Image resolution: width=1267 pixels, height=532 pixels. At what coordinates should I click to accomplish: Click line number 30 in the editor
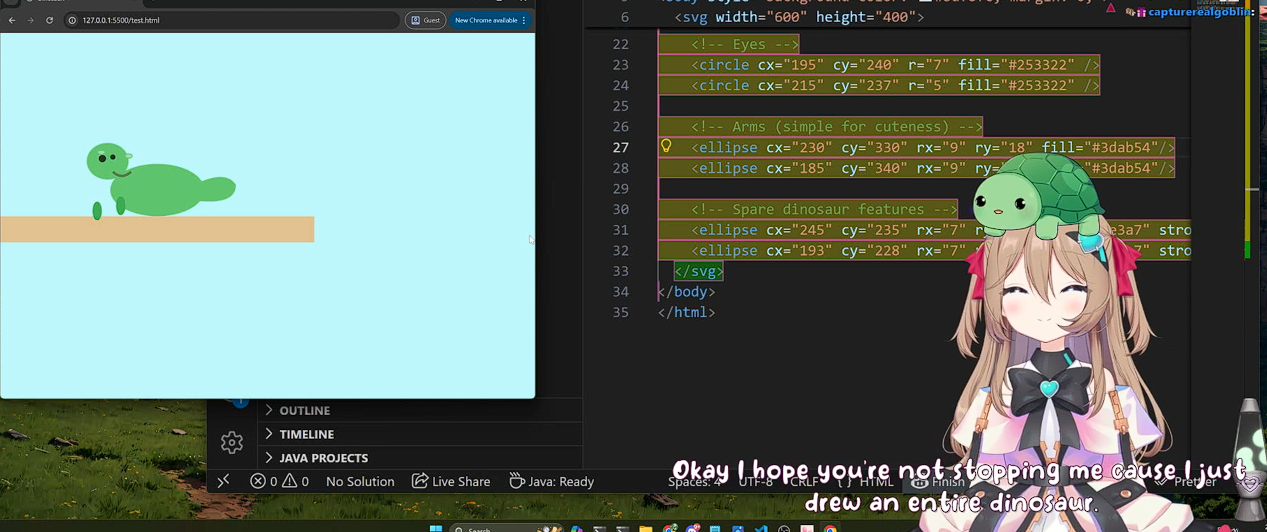pyautogui.click(x=620, y=209)
